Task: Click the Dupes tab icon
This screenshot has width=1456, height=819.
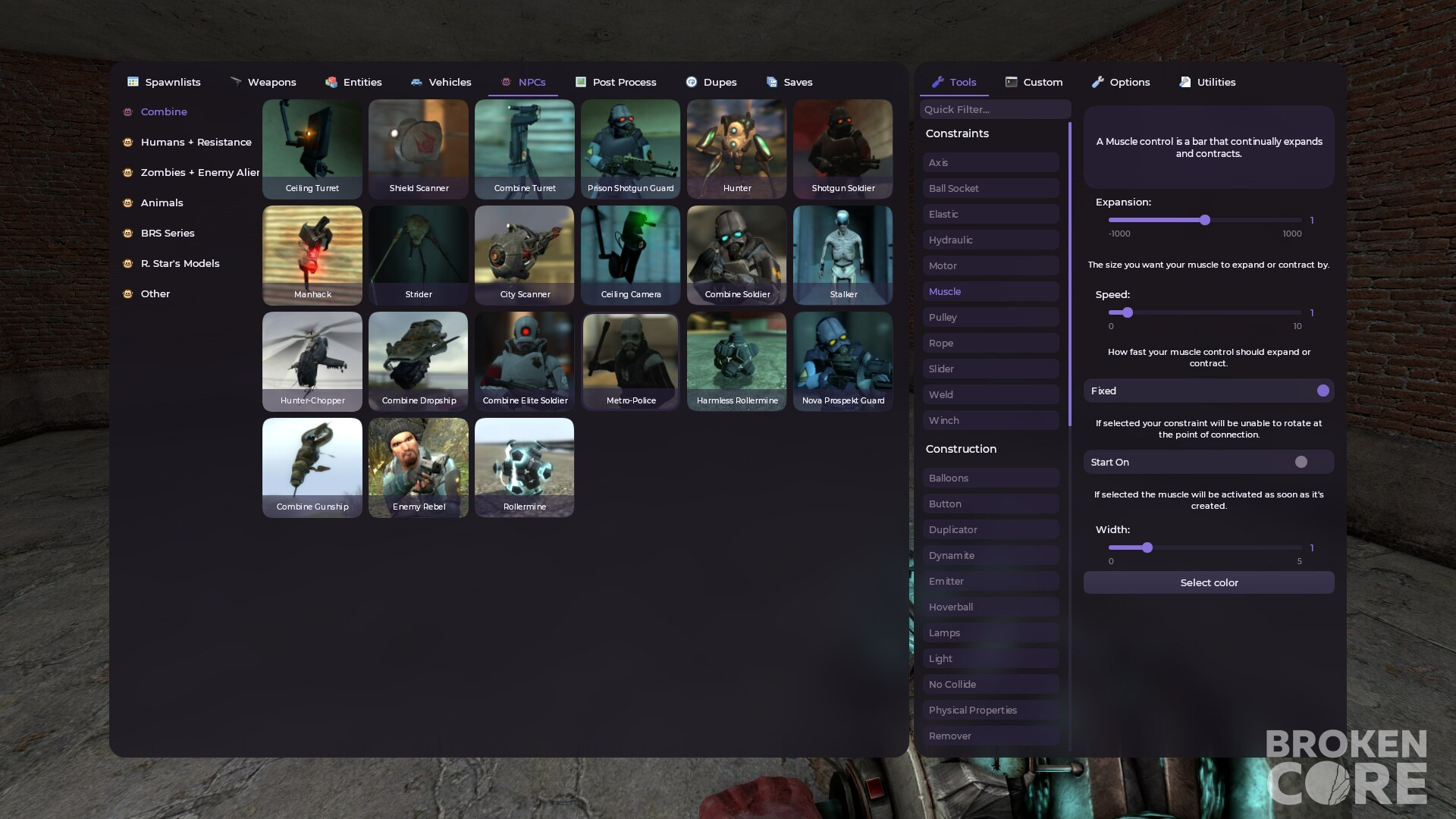Action: tap(692, 82)
